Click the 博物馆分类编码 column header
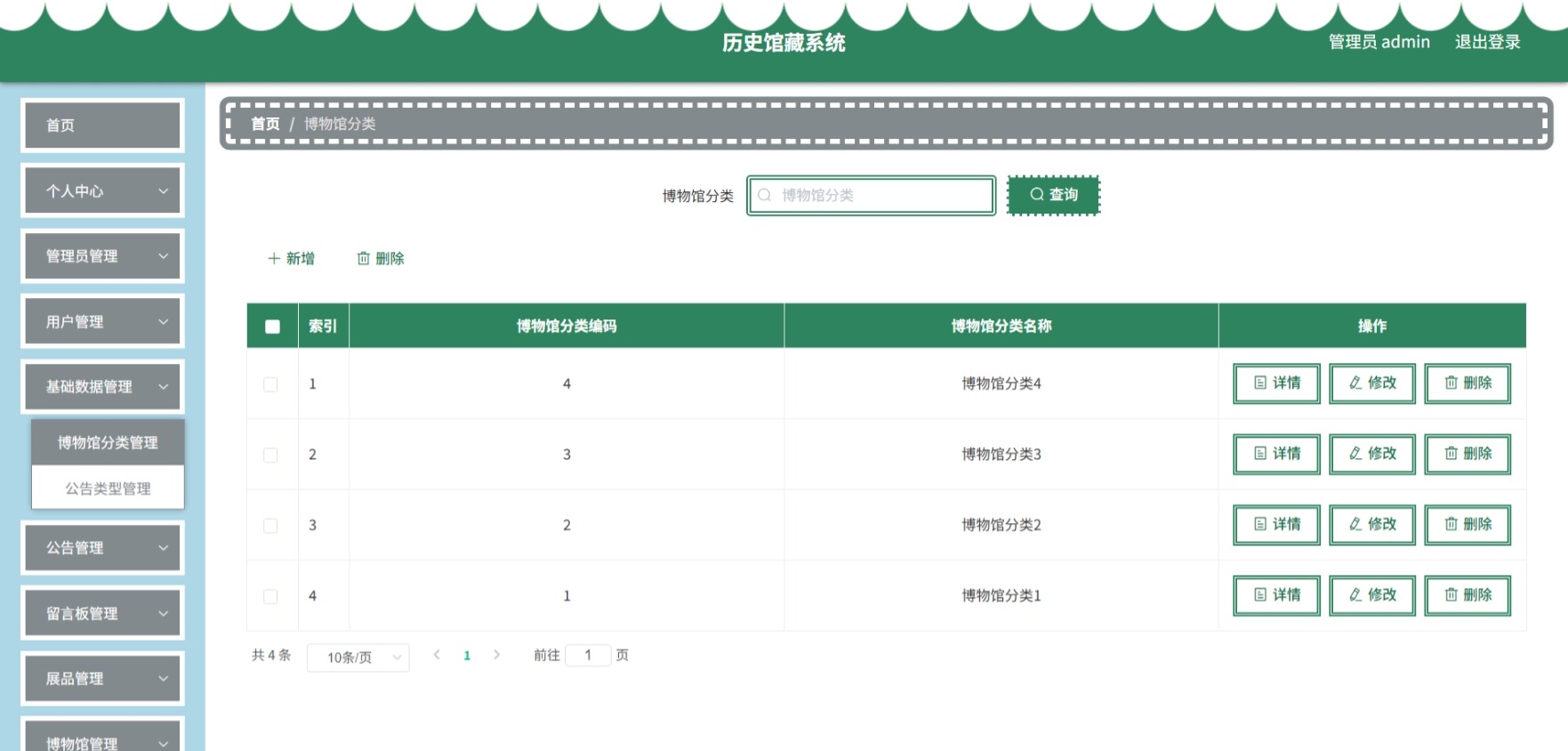This screenshot has width=1568, height=751. pos(567,326)
